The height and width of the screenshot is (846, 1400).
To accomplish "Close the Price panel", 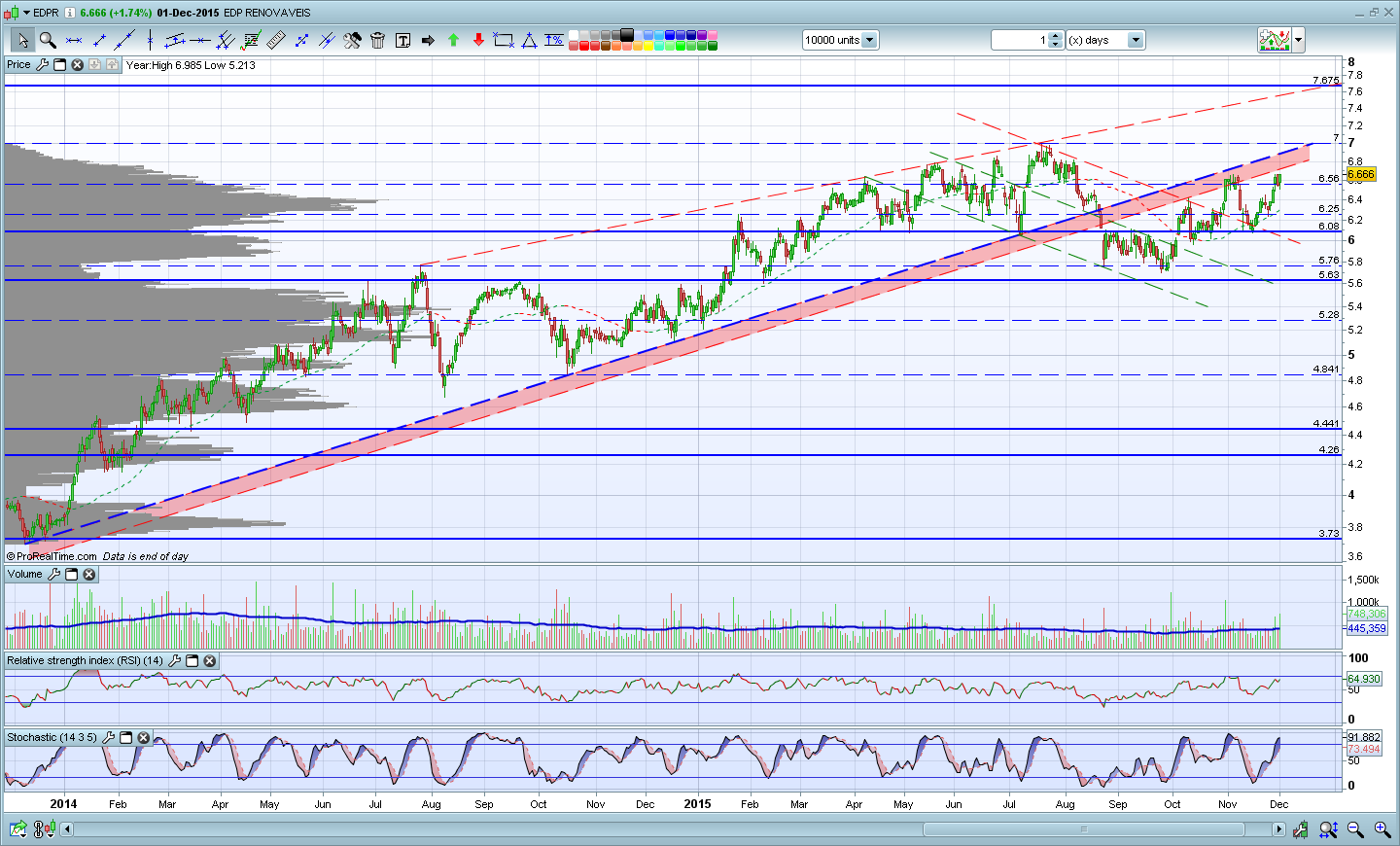I will [x=77, y=65].
